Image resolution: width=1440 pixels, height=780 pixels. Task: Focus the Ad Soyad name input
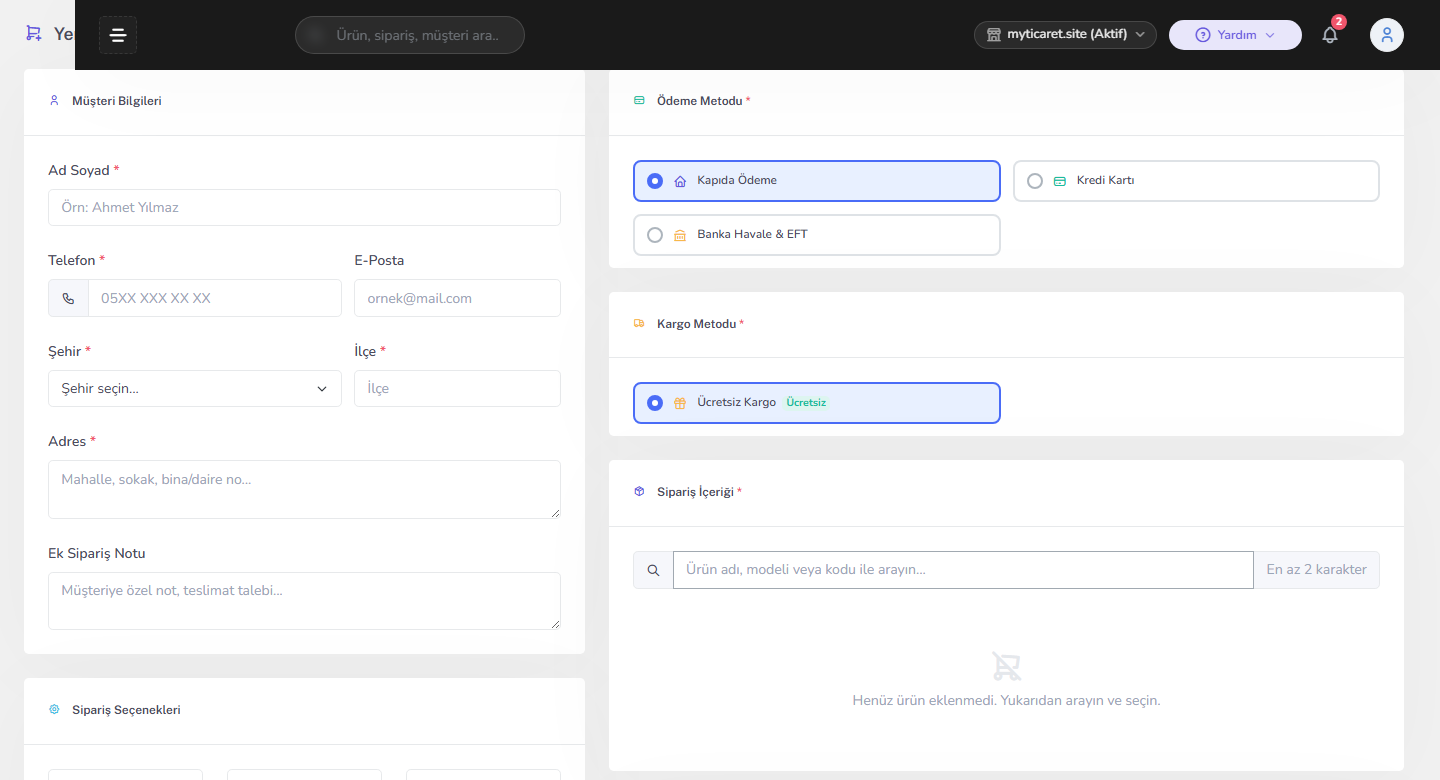pos(304,208)
